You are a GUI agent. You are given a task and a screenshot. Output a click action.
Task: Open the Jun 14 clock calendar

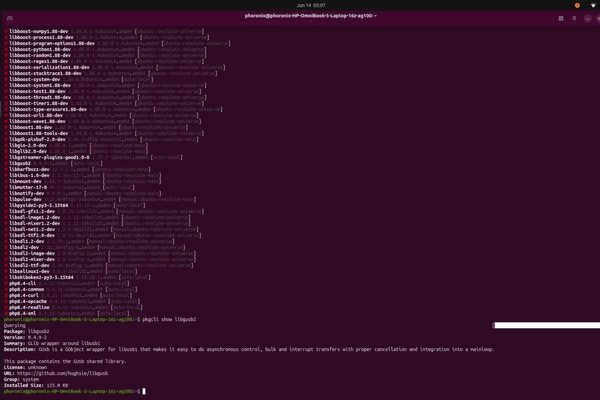coord(311,5)
